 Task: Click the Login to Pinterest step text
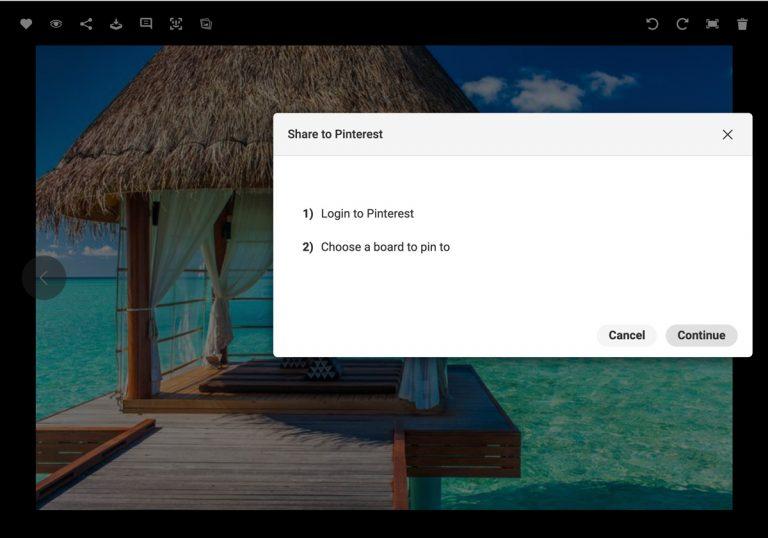(x=367, y=214)
